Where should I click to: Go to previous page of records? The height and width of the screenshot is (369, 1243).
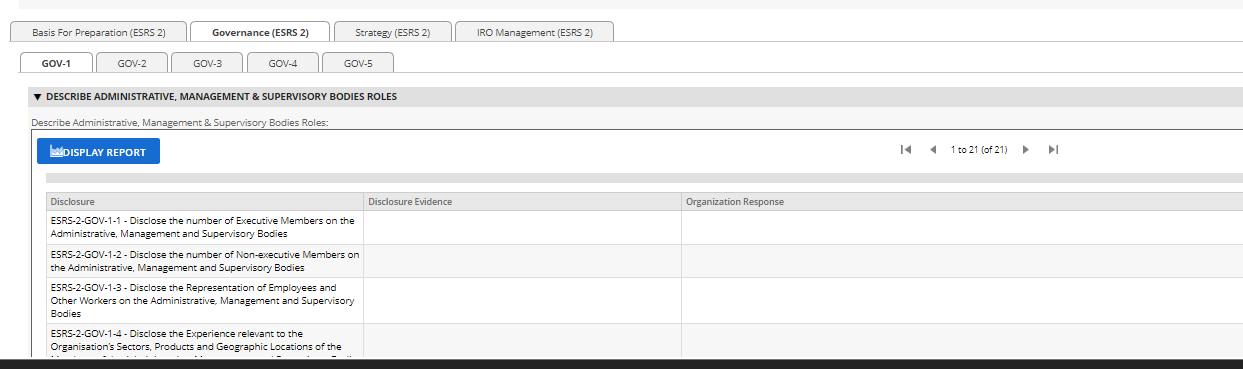932,150
